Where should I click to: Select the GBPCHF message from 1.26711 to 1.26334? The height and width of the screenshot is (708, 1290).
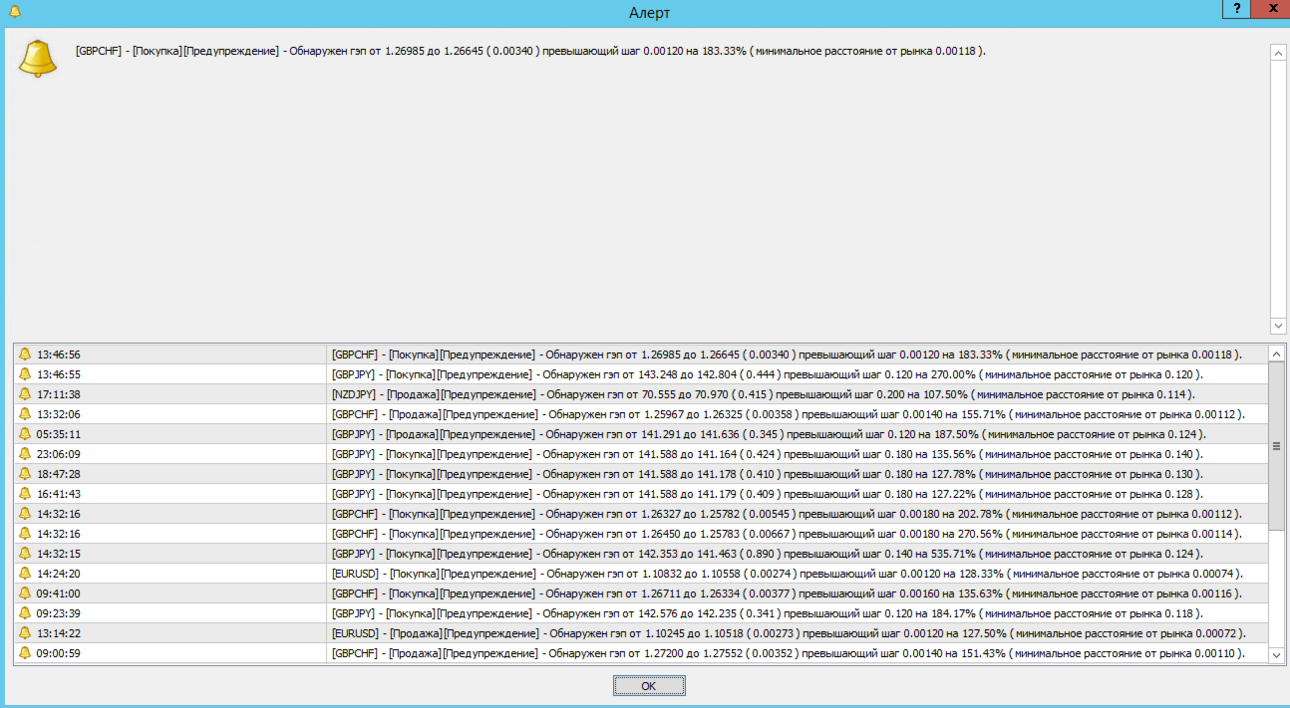[787, 594]
